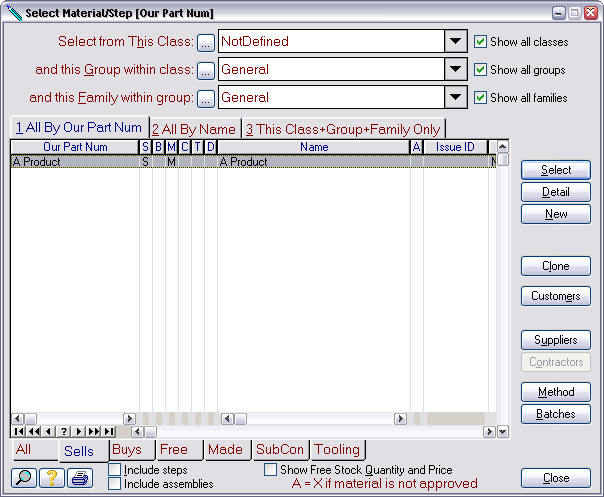The height and width of the screenshot is (497, 604).
Task: Click ellipsis button beside Family within group
Action: (206, 99)
